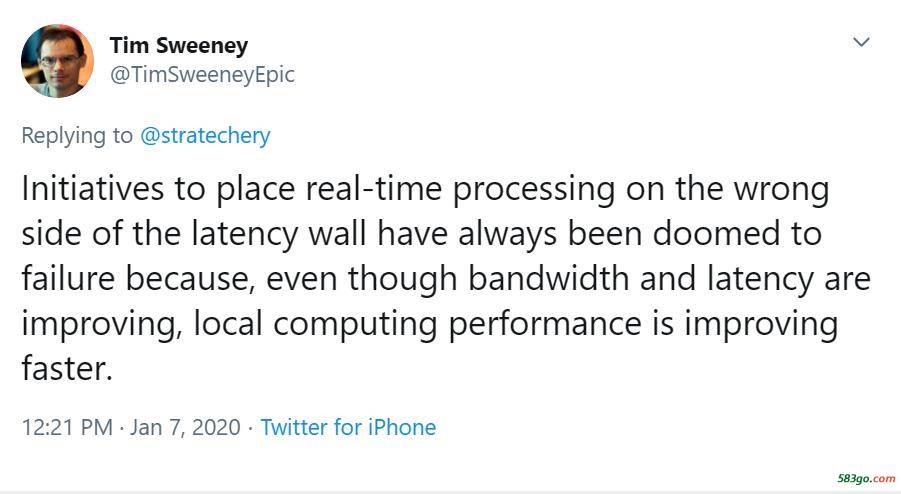Image resolution: width=901 pixels, height=494 pixels.
Task: Click the words 'even though' in tweet
Action: coord(361,280)
